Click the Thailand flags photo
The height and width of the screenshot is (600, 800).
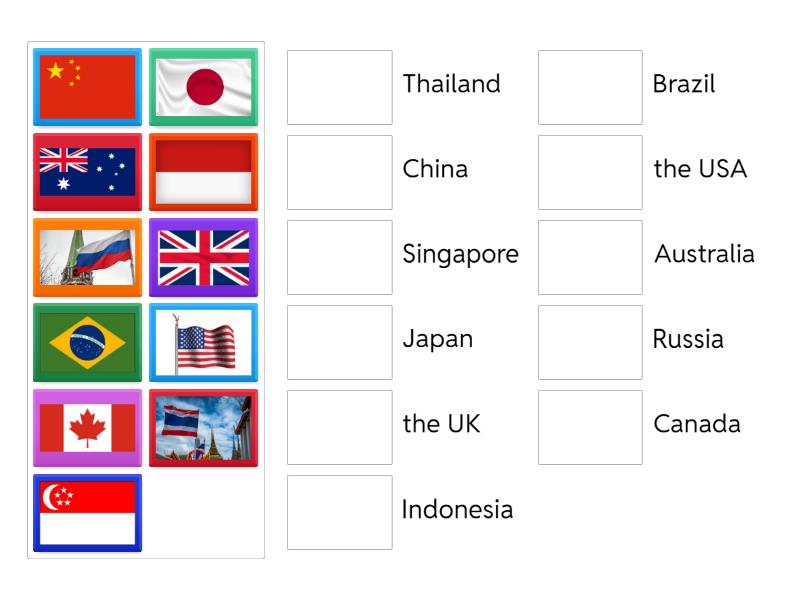(x=203, y=427)
